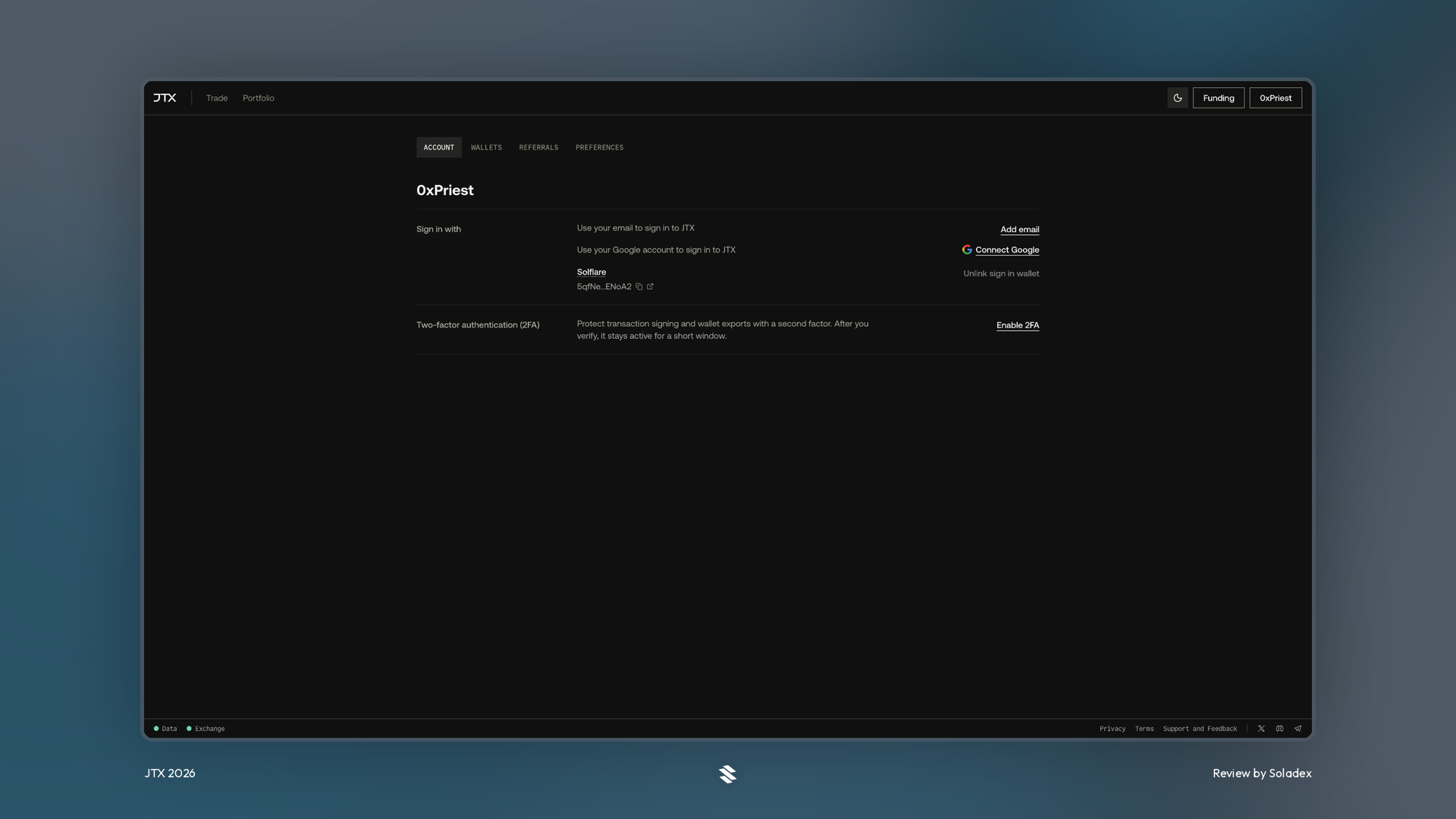Open the Discord footer icon
The height and width of the screenshot is (819, 1456).
click(1279, 729)
